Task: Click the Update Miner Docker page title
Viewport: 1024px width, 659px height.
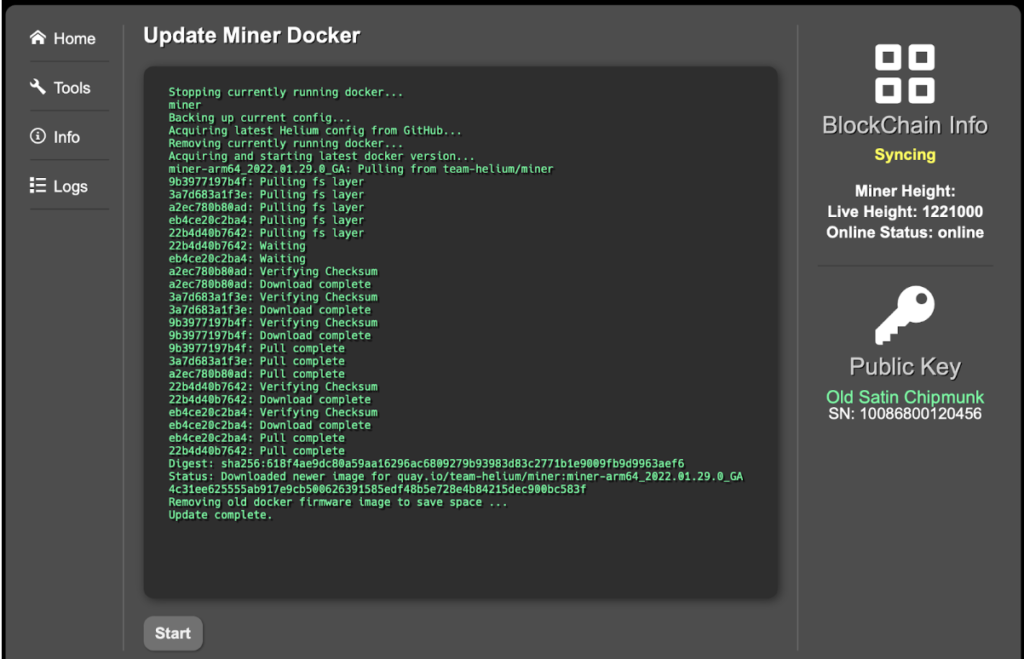Action: point(251,36)
